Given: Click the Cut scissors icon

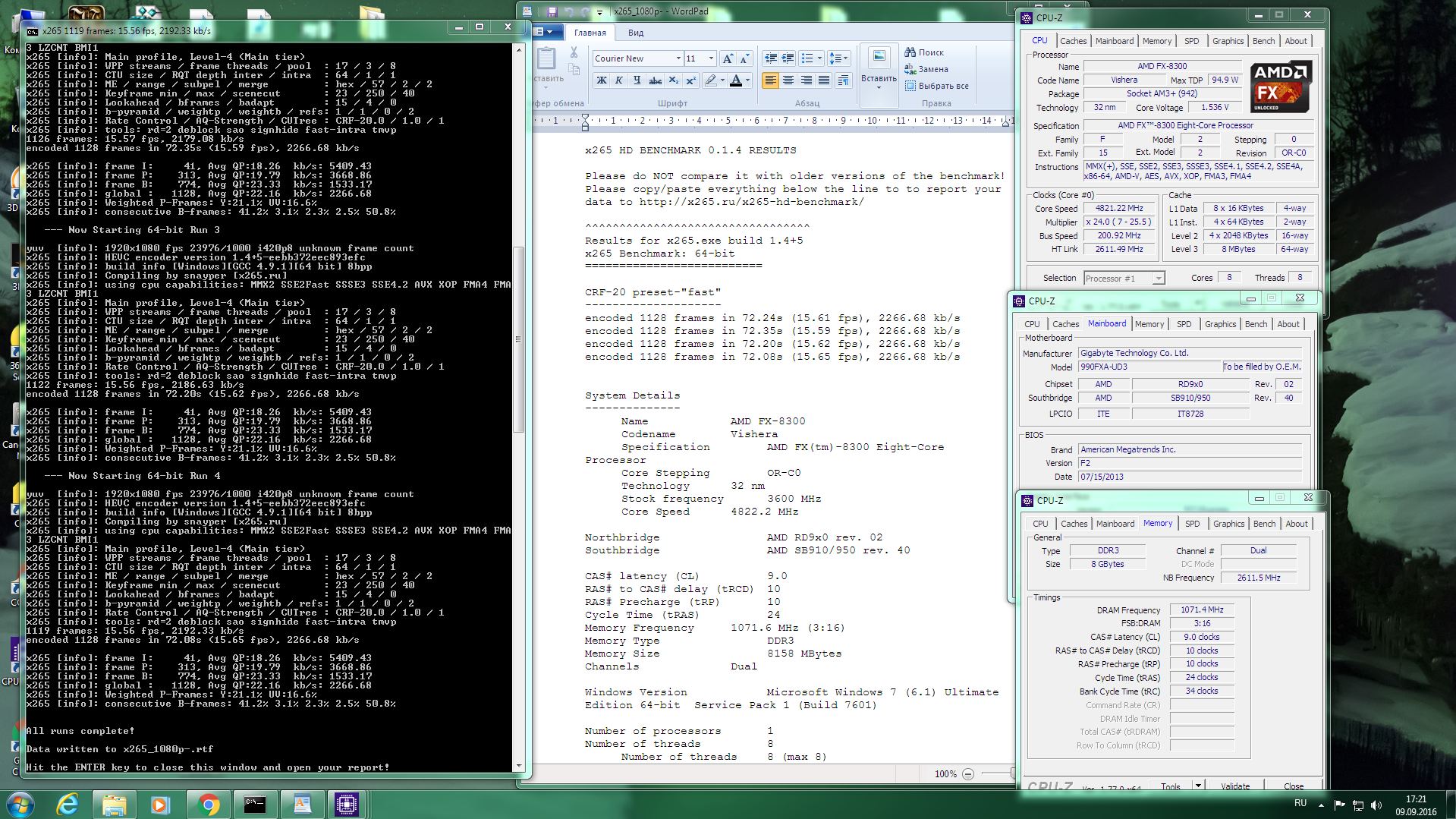Looking at the screenshot, I should 574,52.
